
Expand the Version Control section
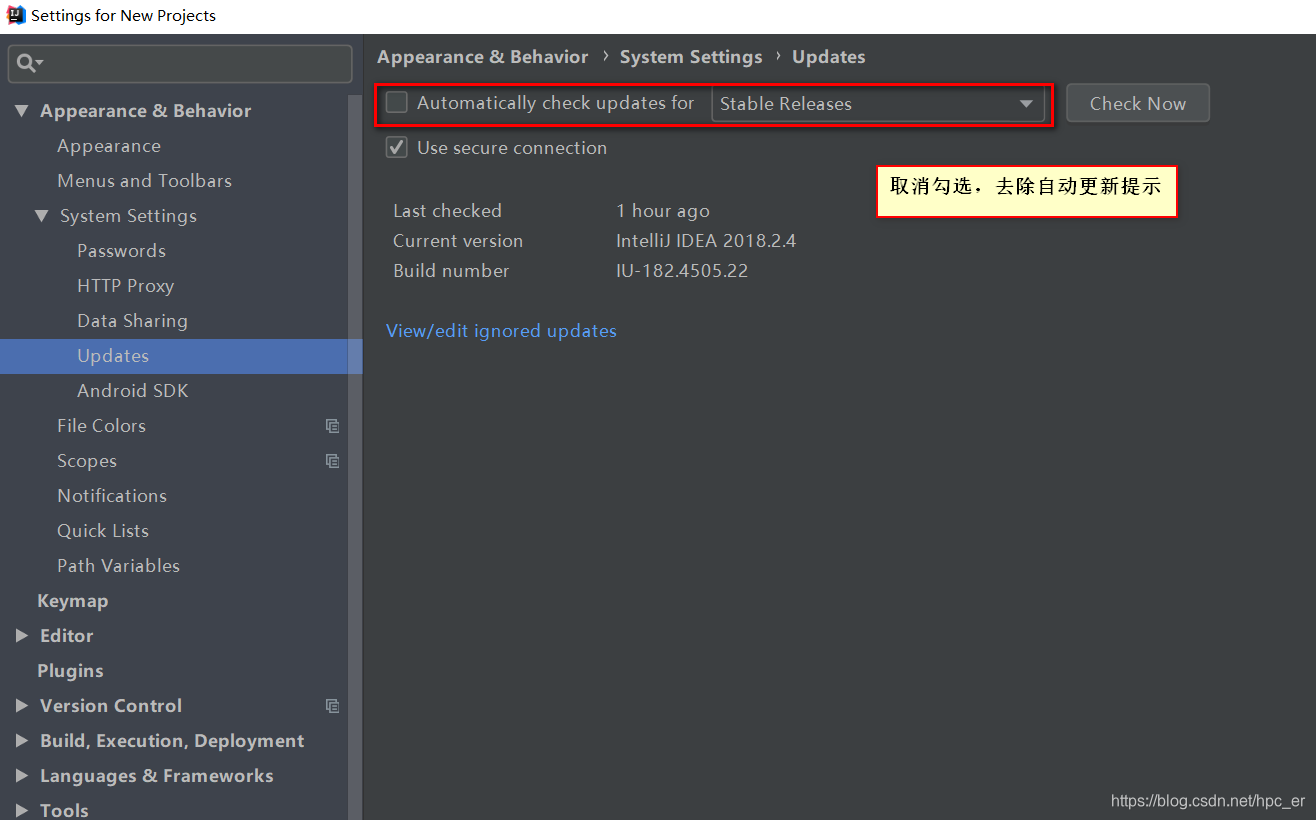22,706
